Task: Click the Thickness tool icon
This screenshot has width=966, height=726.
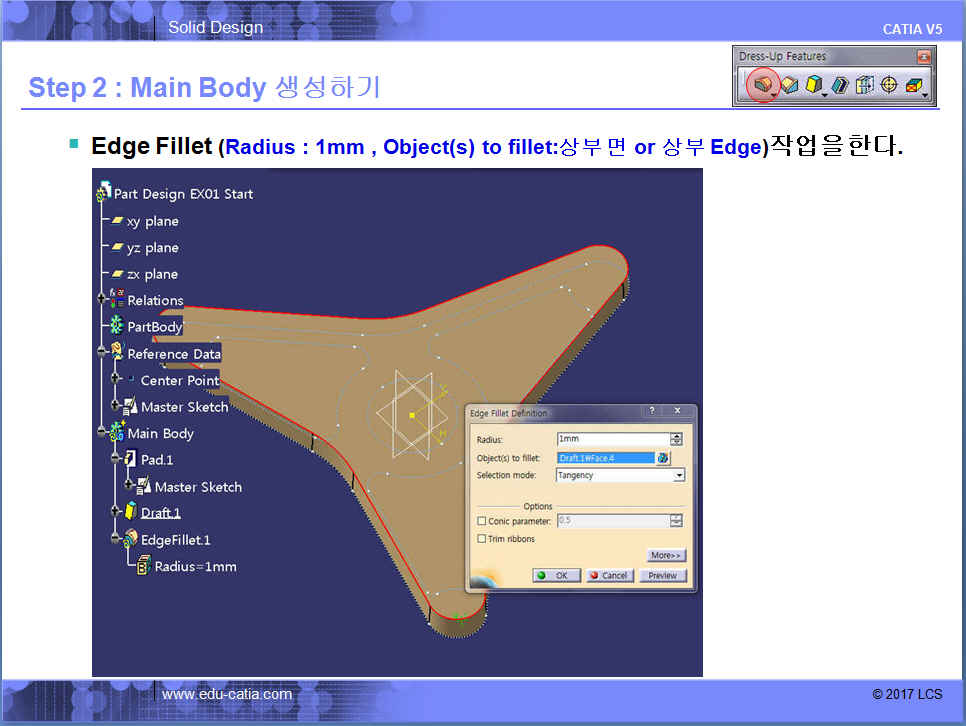Action: tap(865, 86)
